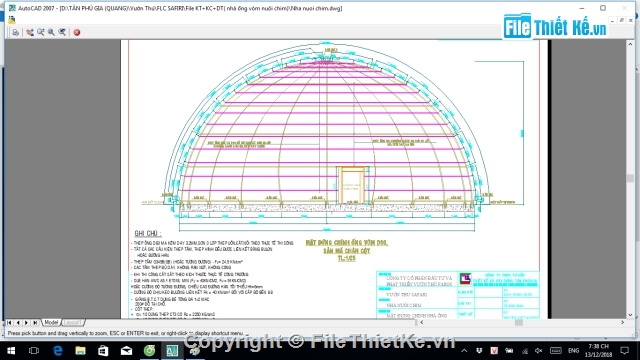The image size is (640, 360).
Task: Switch to the Layout1 tab
Action: (x=72, y=322)
